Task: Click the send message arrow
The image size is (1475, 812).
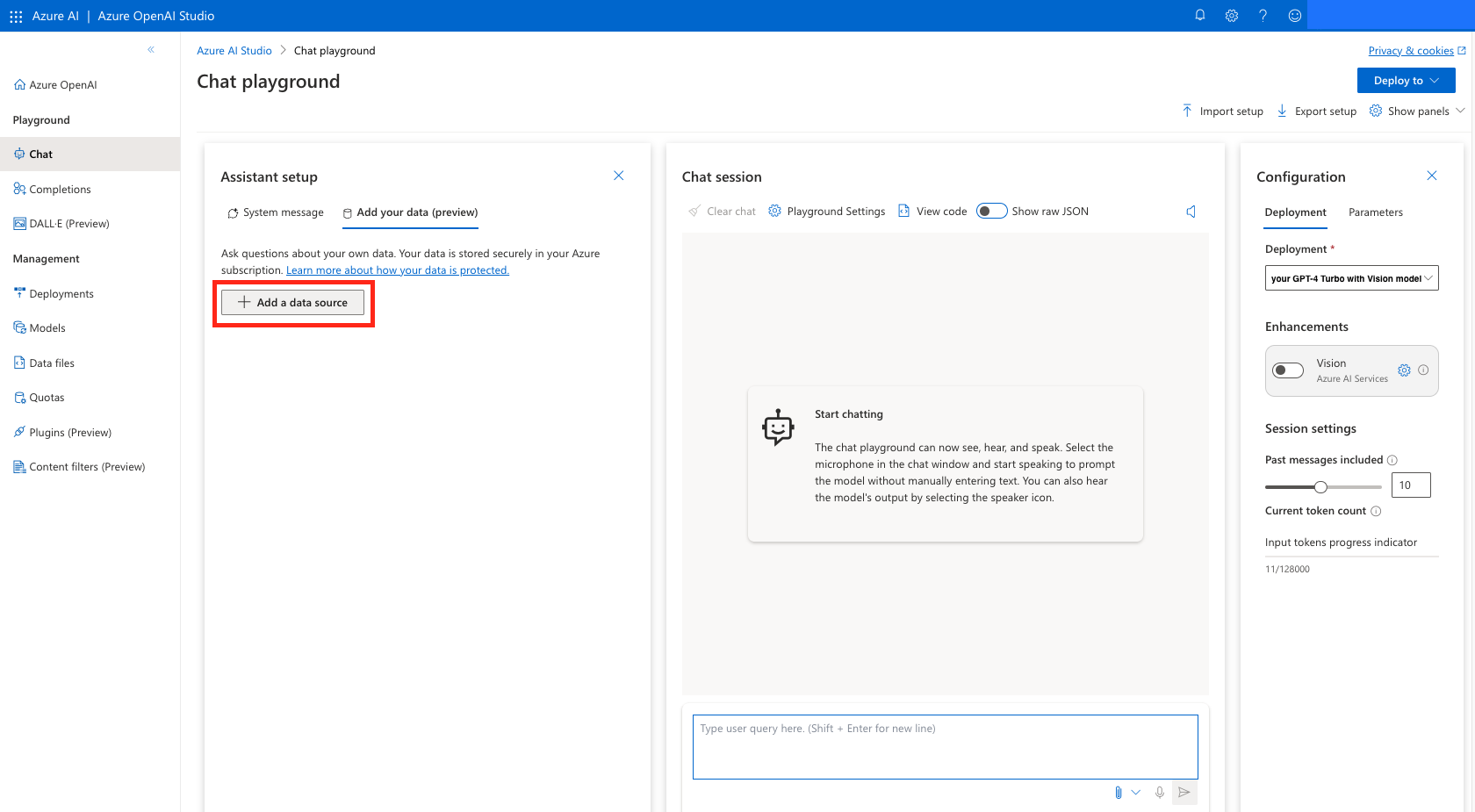Action: coord(1184,793)
